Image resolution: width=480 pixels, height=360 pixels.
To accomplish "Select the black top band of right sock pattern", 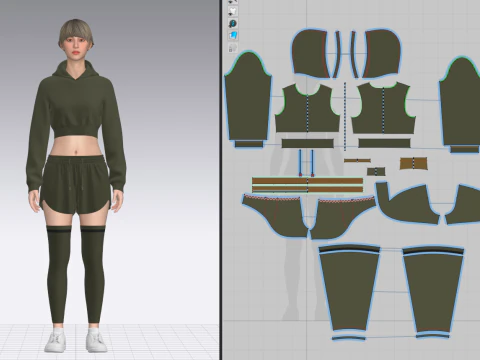I will [433, 250].
